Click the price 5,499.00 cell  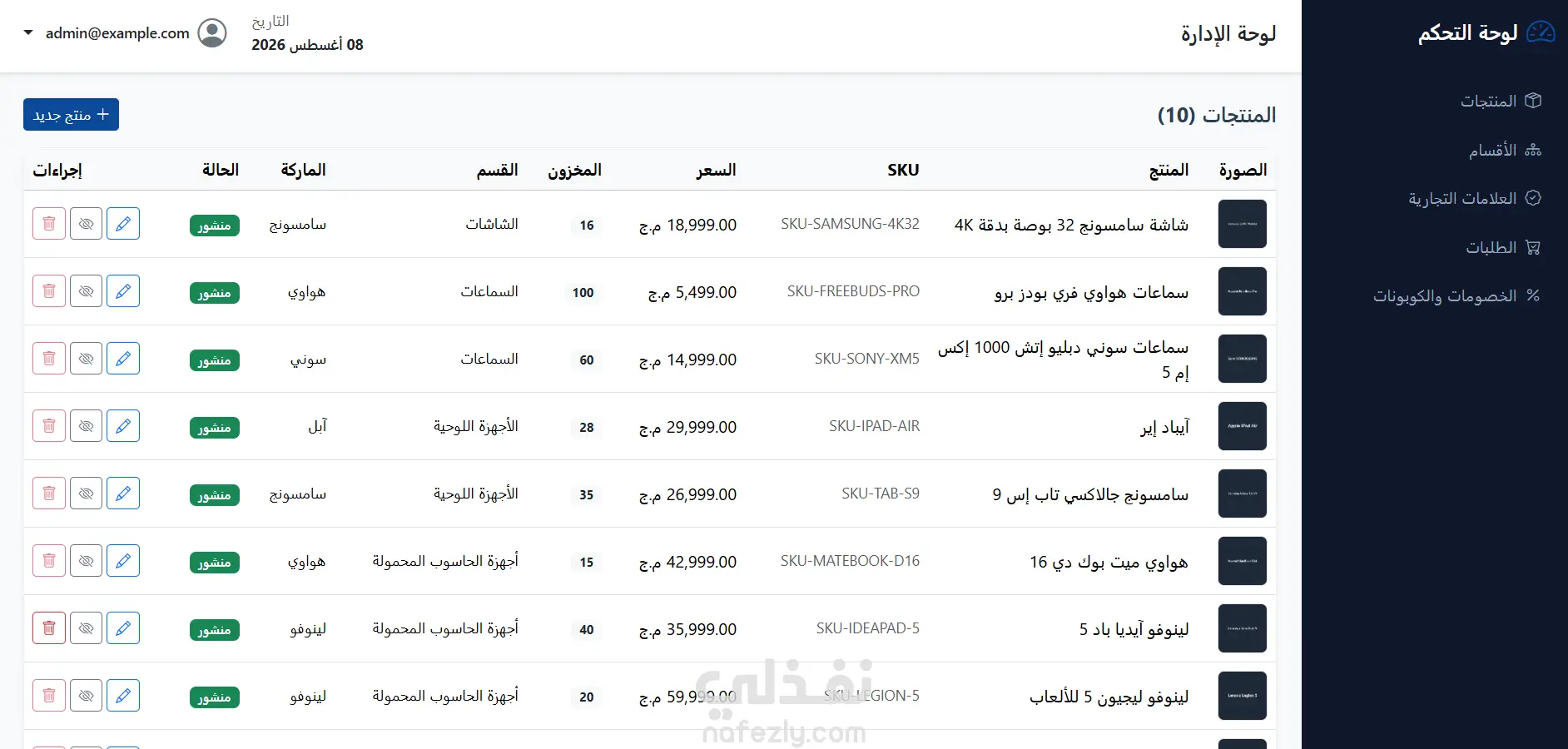coord(692,292)
